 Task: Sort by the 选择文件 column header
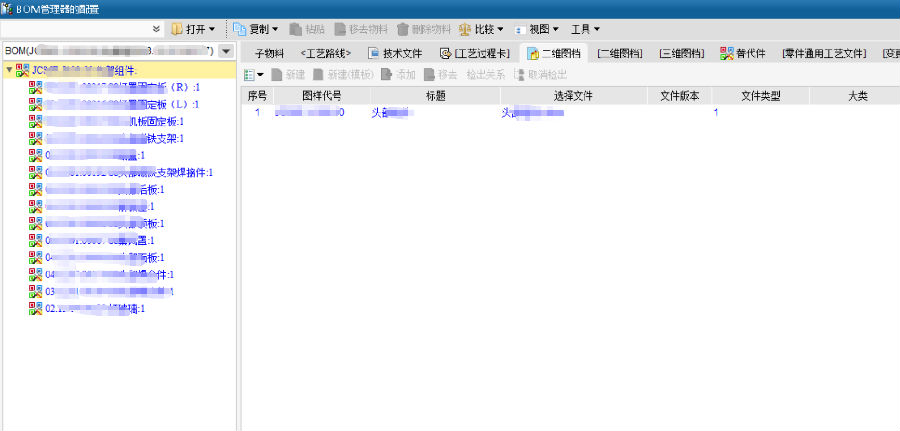[x=573, y=96]
